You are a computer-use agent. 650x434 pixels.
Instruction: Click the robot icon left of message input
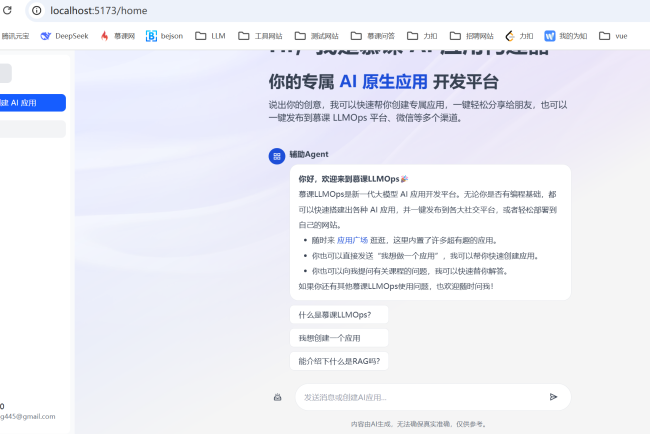278,397
